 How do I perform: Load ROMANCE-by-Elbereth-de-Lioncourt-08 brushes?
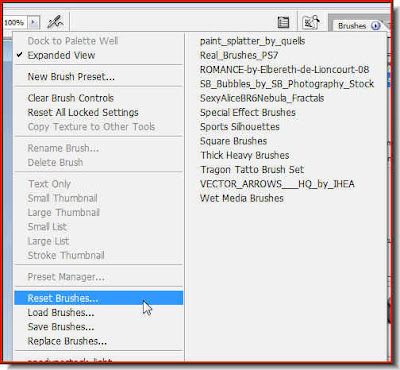tap(284, 70)
